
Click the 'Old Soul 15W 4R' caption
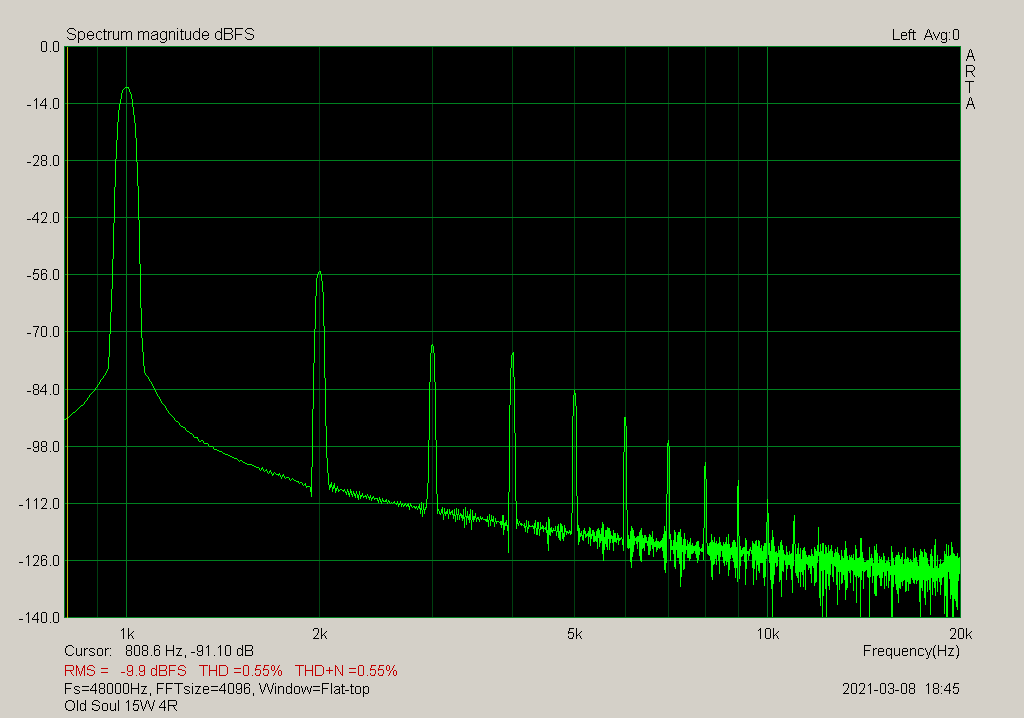tap(121, 706)
